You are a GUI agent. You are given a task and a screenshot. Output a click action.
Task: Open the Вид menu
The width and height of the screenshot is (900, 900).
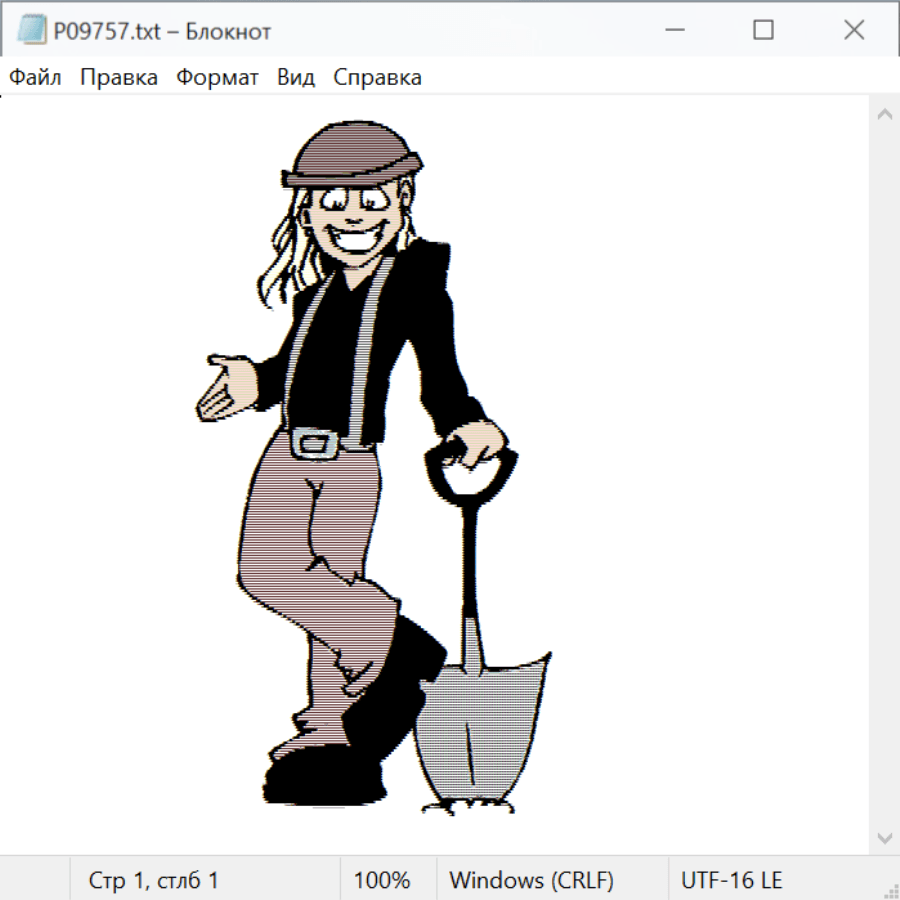coord(295,77)
